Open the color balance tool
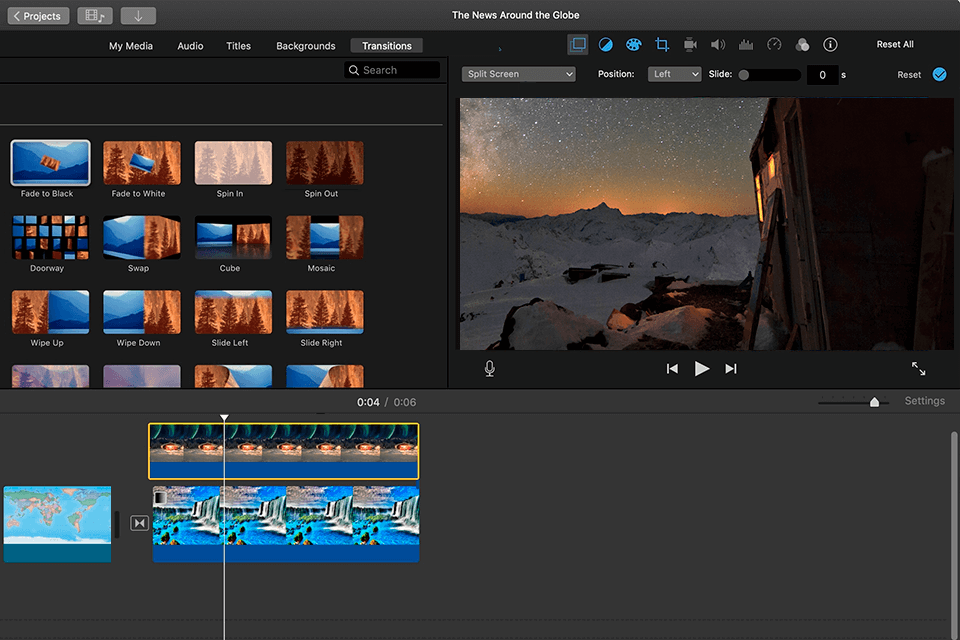The width and height of the screenshot is (960, 640). (606, 44)
